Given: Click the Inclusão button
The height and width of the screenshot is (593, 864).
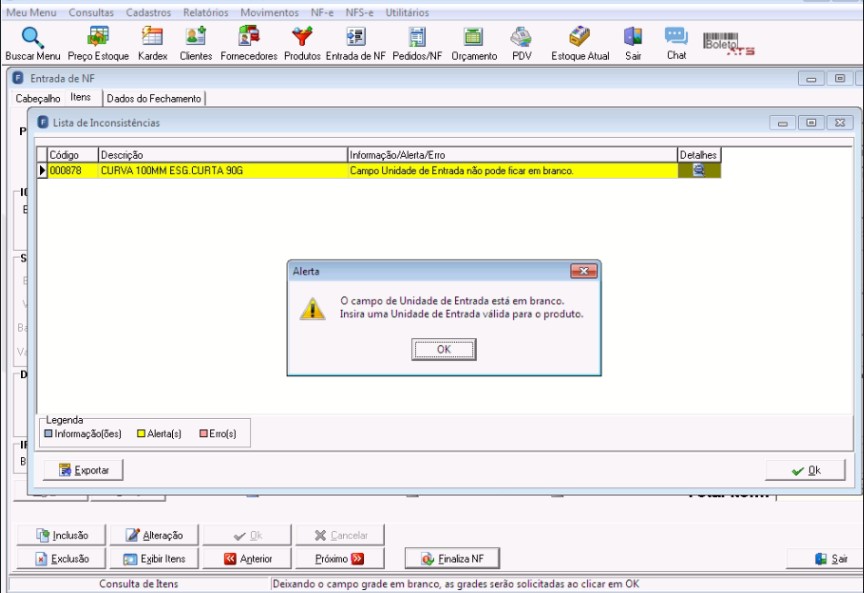Looking at the screenshot, I should tap(61, 535).
